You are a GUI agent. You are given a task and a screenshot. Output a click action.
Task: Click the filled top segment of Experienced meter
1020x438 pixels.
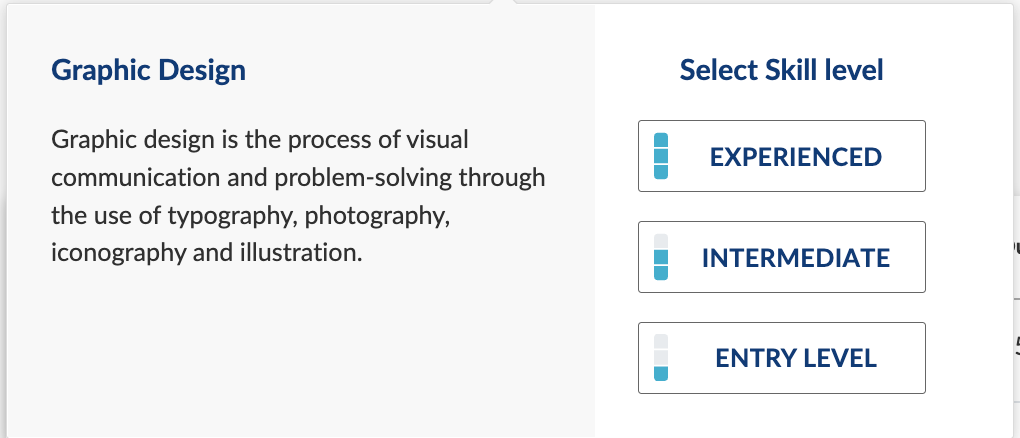tap(661, 141)
